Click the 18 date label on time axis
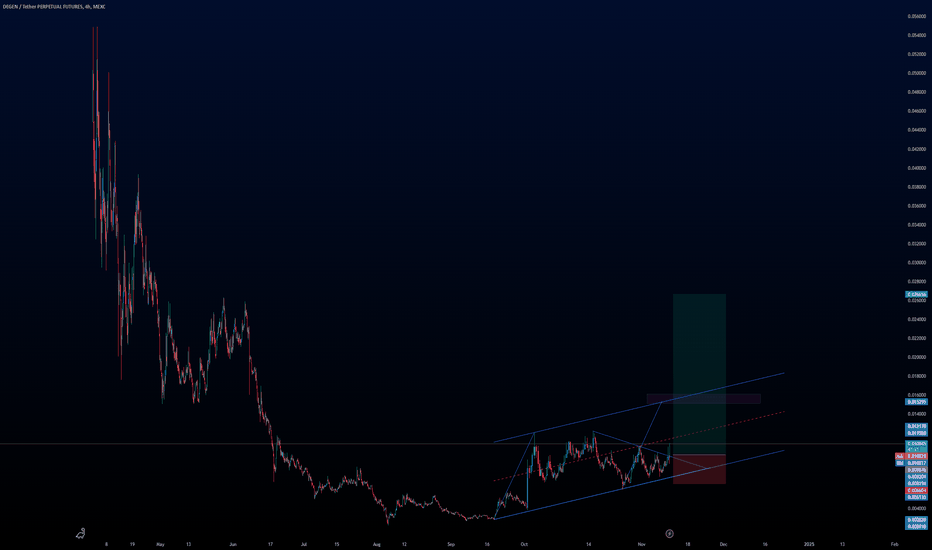This screenshot has width=932, height=550. 688,544
